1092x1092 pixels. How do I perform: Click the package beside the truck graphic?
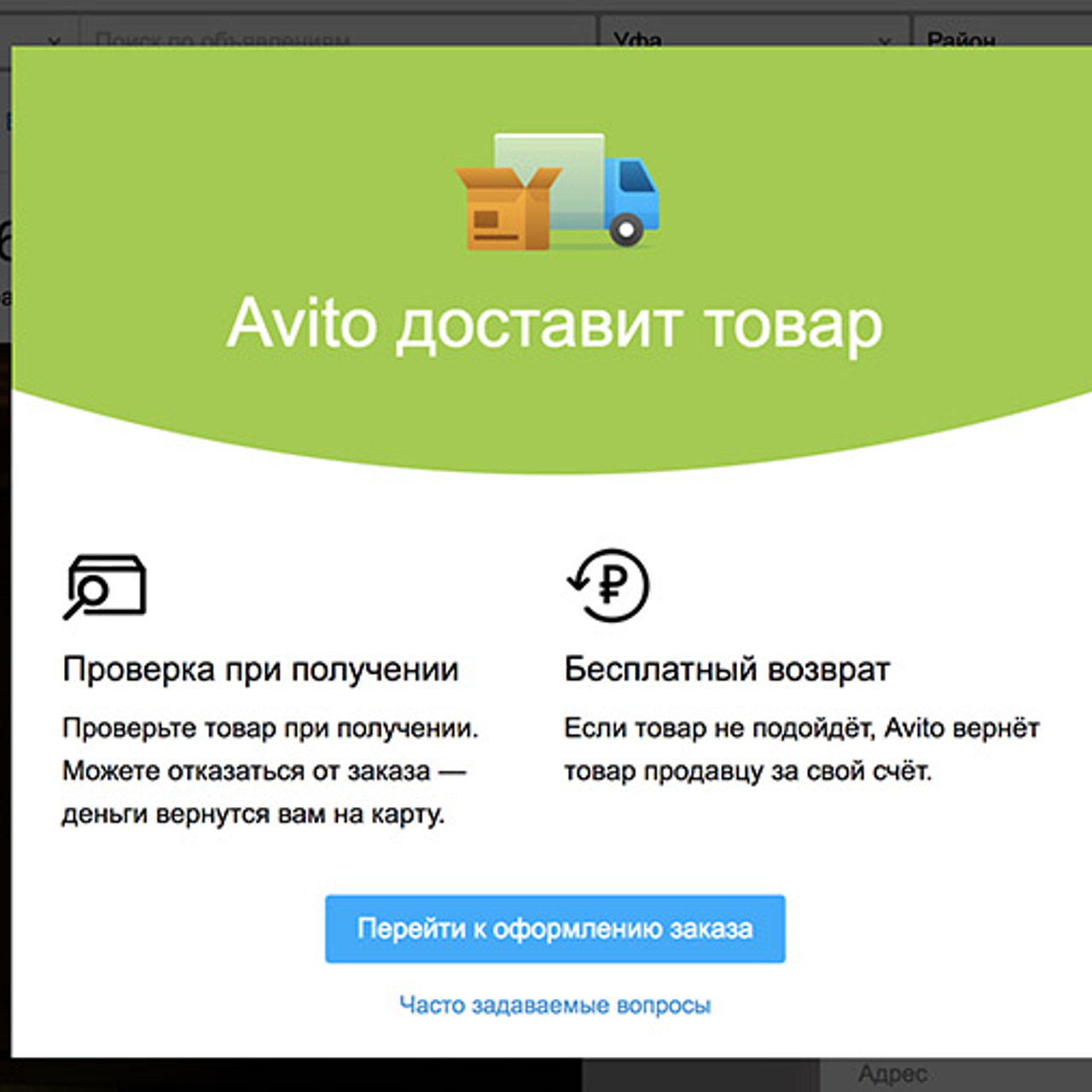[x=509, y=209]
